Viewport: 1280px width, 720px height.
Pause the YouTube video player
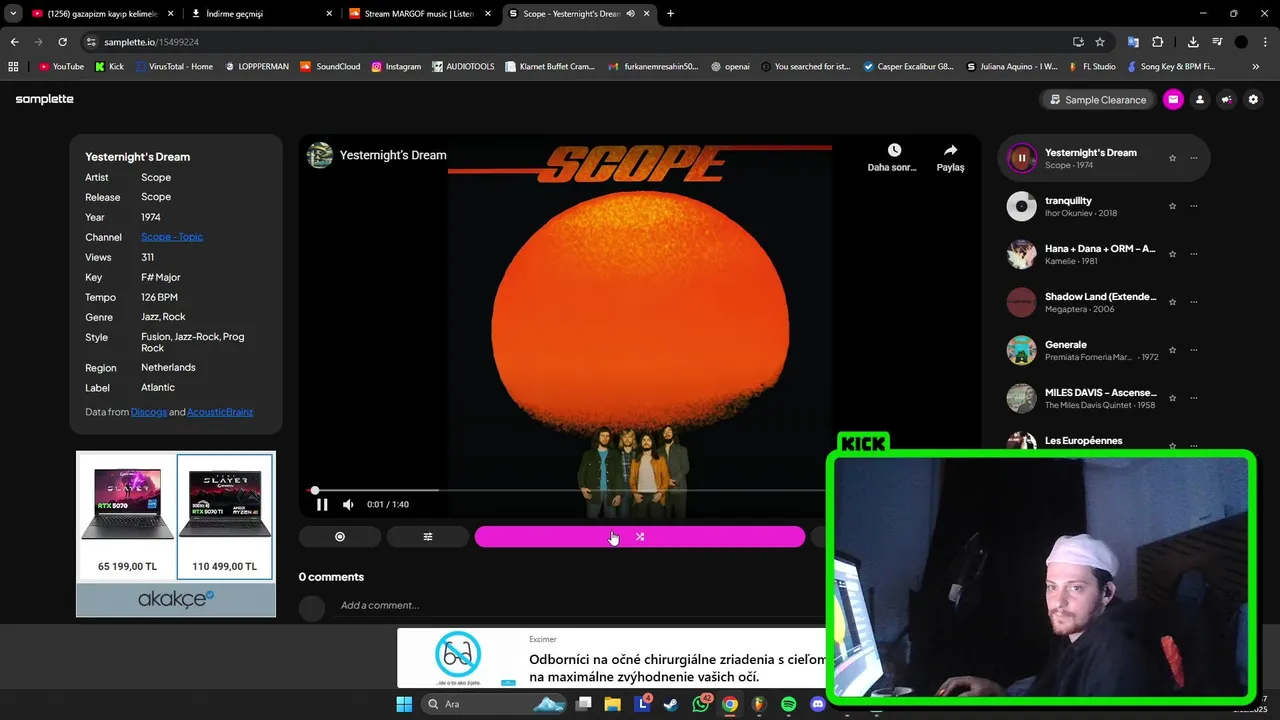(322, 504)
